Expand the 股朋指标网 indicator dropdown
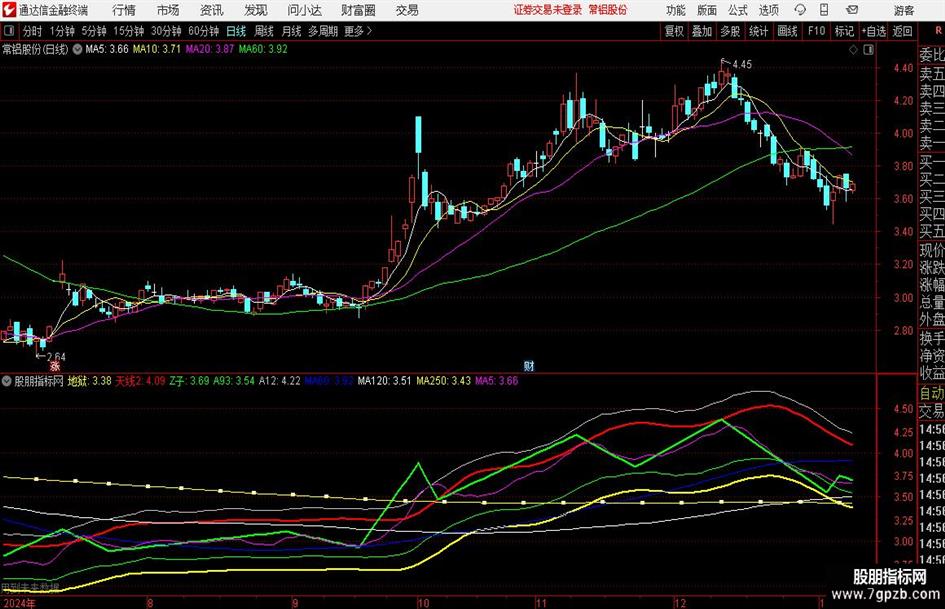The width and height of the screenshot is (945, 609). [x=7, y=381]
